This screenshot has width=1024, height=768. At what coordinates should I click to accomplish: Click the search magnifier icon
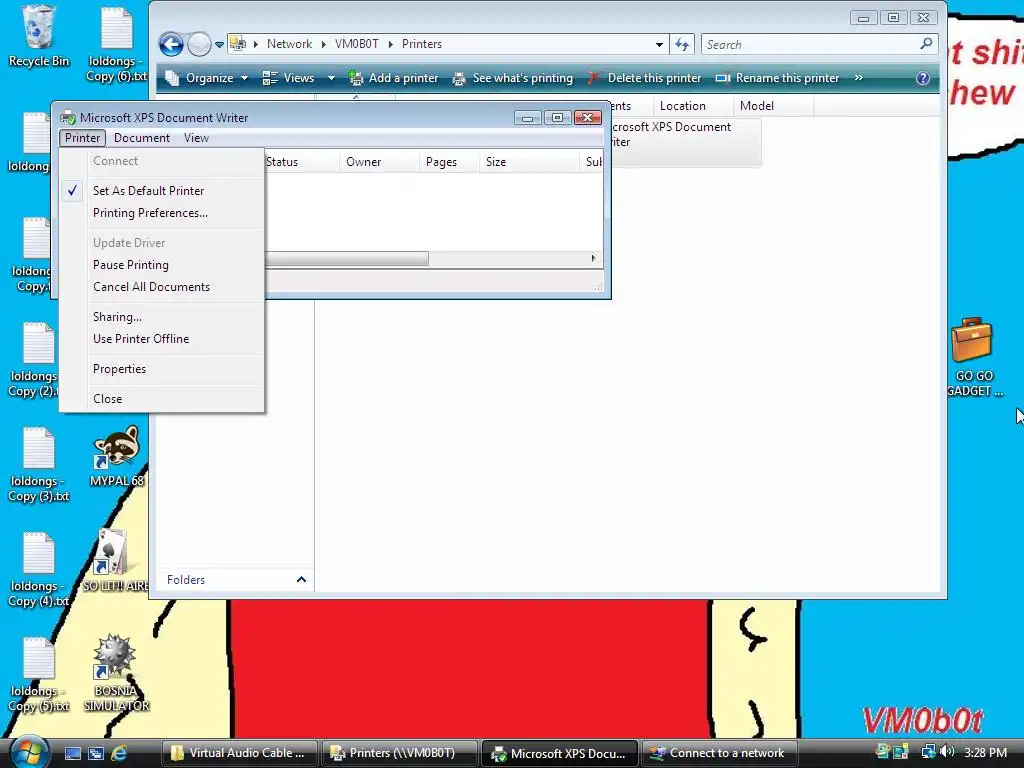pos(926,44)
